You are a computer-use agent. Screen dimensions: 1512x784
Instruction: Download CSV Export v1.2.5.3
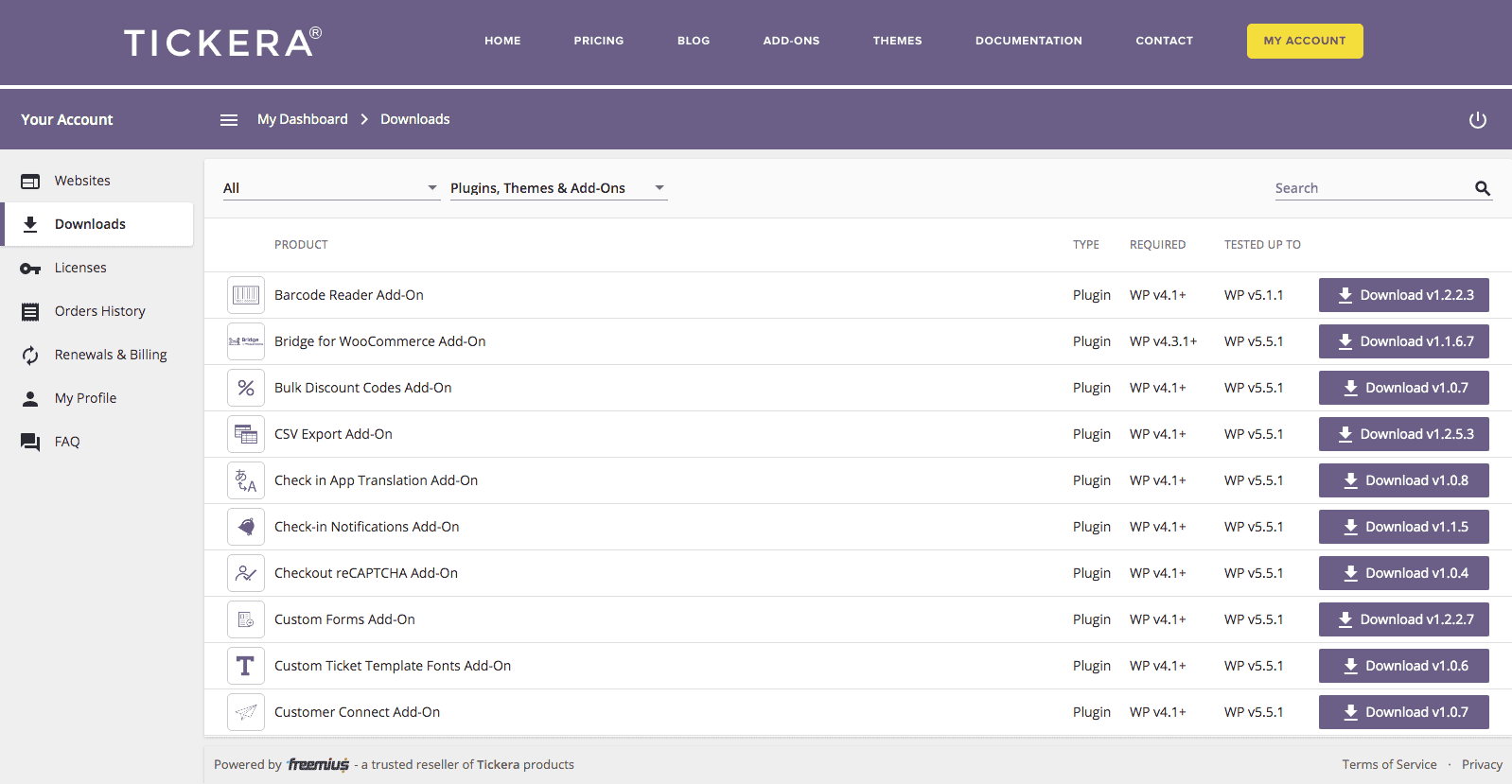pyautogui.click(x=1404, y=434)
